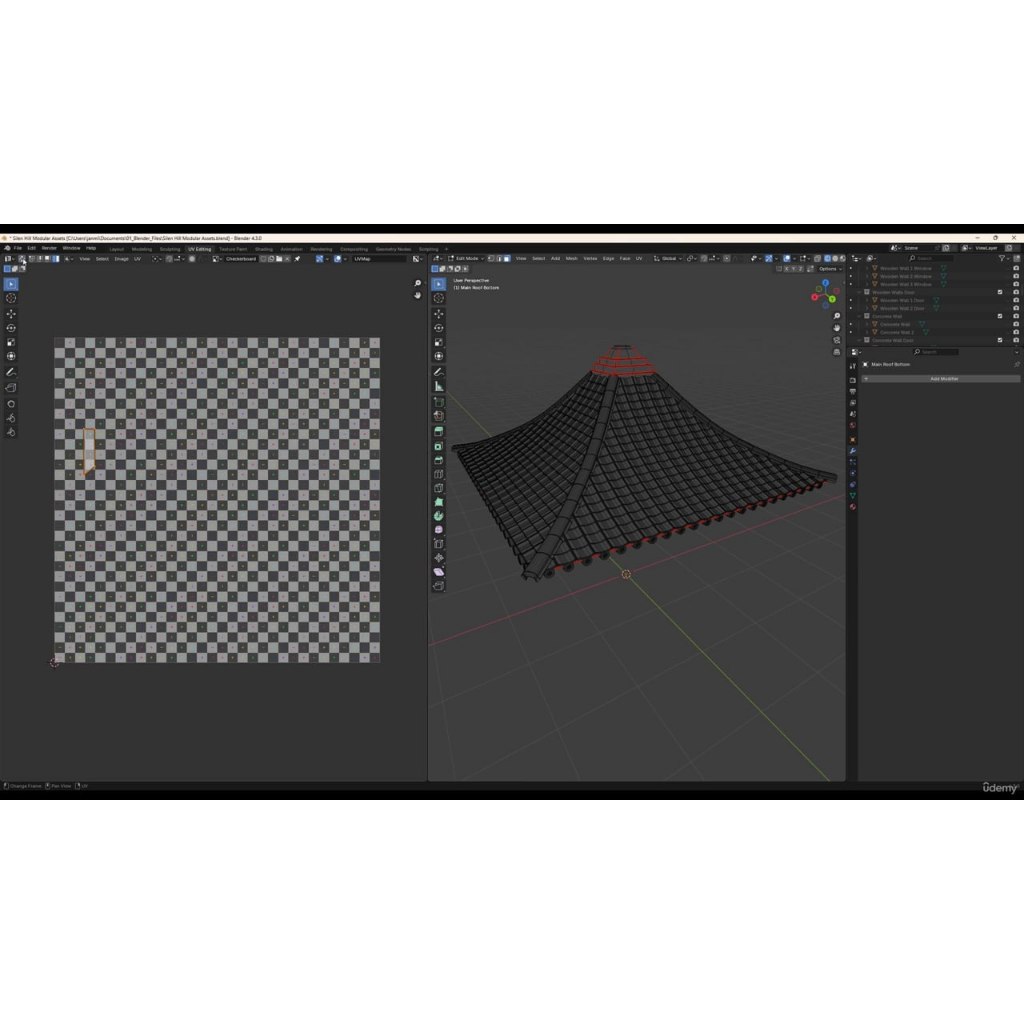Expand the Wooden Wall 2 Door tree item
This screenshot has width=1024, height=1024.
click(867, 308)
